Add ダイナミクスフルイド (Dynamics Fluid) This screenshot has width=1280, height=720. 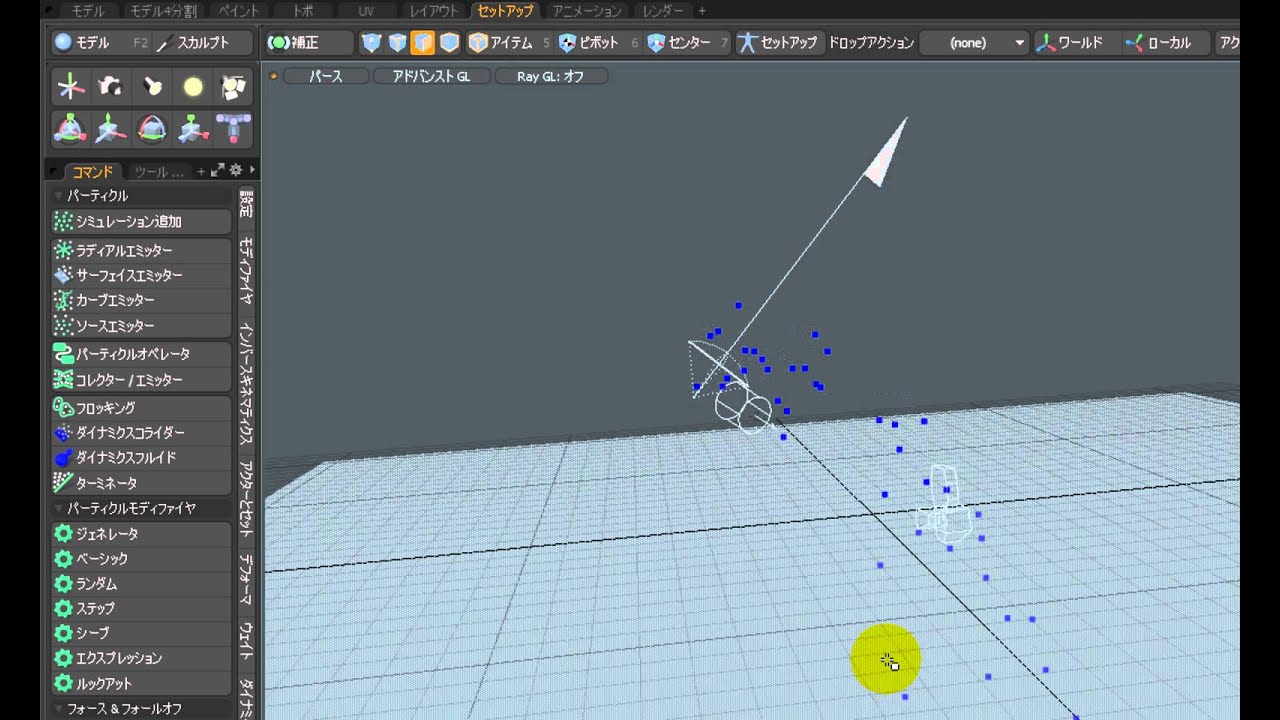(x=141, y=458)
